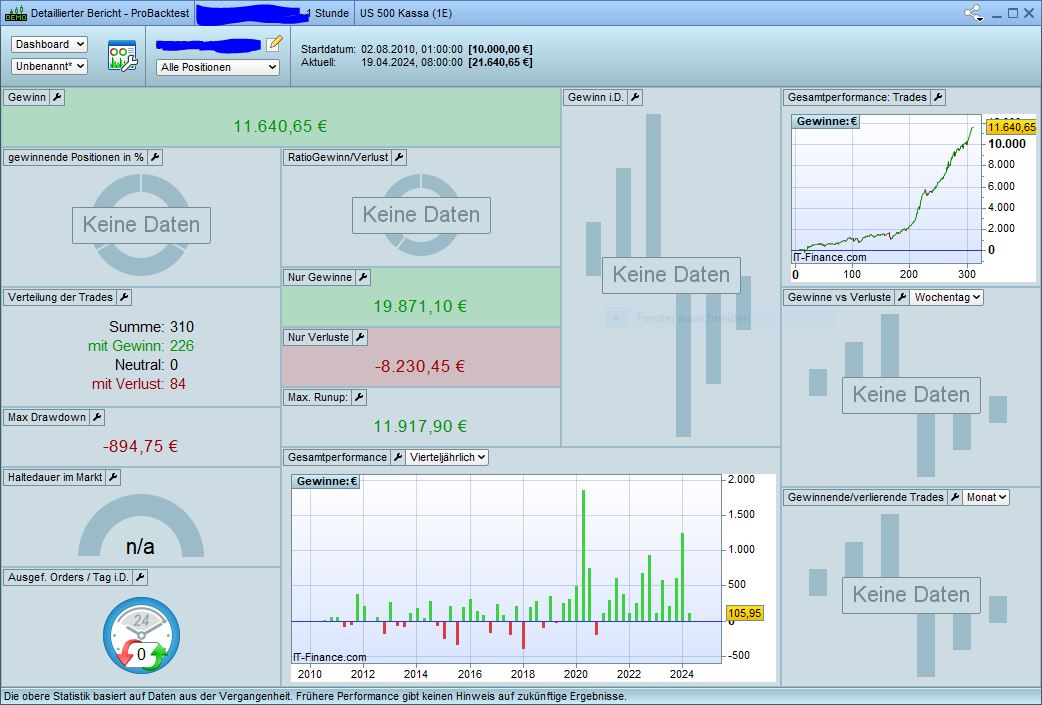This screenshot has height=705, width=1042.
Task: Open wrench for Max. Runup panel
Action: click(359, 397)
